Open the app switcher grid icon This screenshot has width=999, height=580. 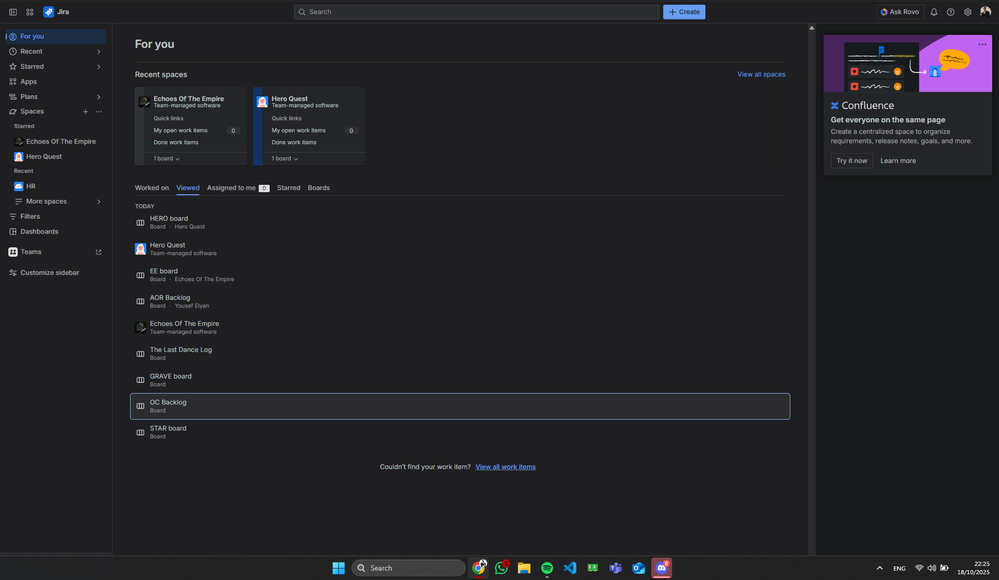pos(28,11)
